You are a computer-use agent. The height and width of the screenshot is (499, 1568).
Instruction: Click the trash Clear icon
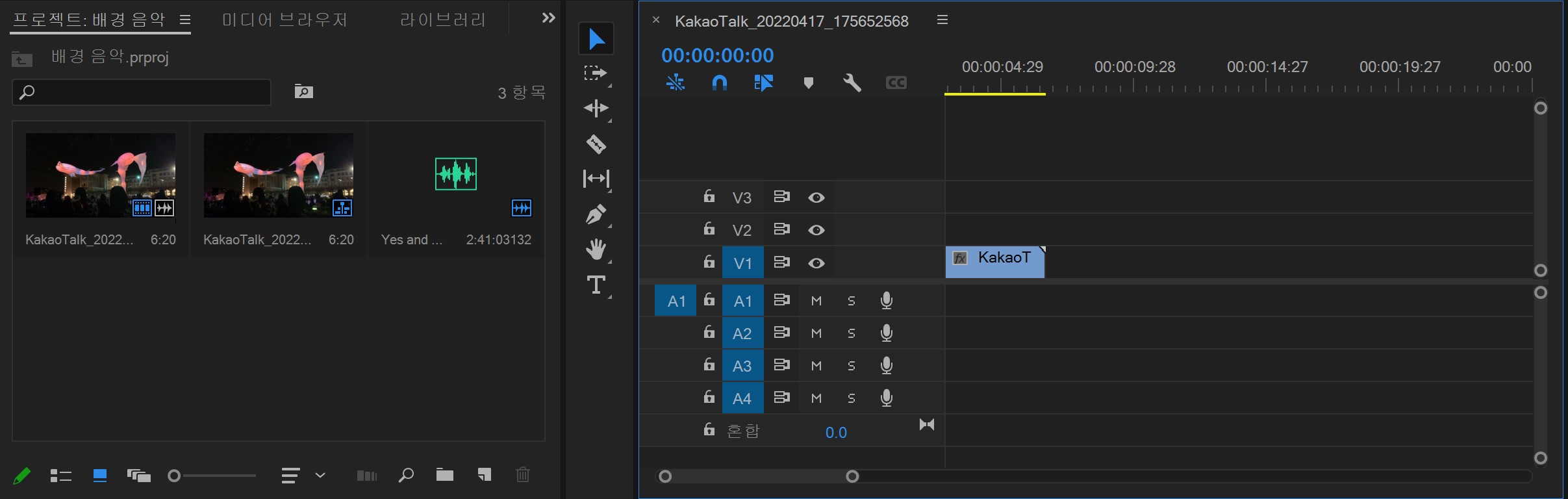[523, 475]
